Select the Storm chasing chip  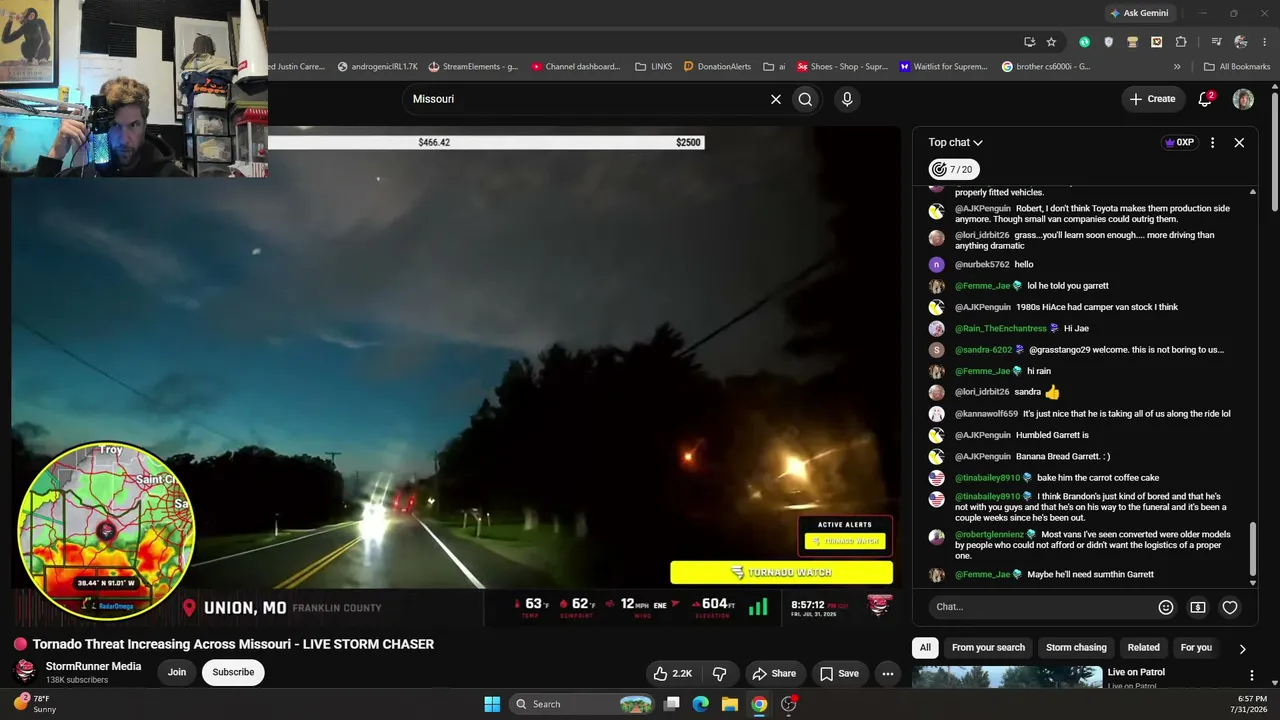tap(1076, 647)
